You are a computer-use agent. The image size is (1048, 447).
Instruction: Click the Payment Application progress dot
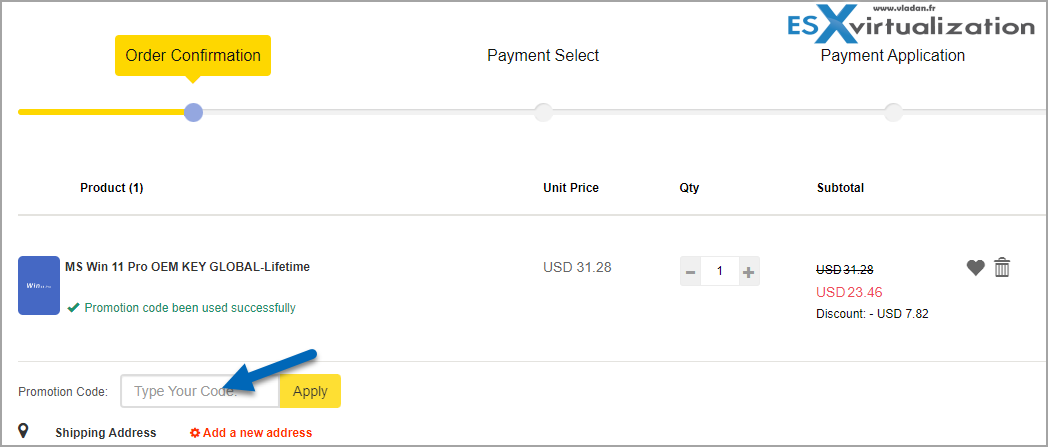894,112
